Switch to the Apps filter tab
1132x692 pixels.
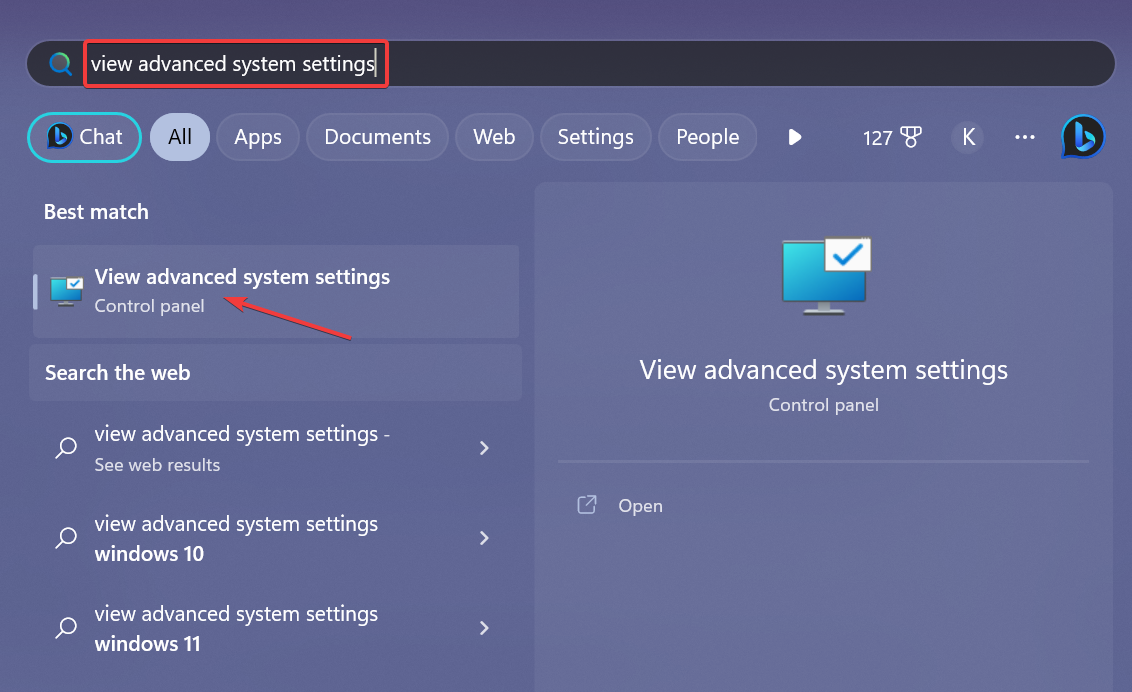coord(257,137)
